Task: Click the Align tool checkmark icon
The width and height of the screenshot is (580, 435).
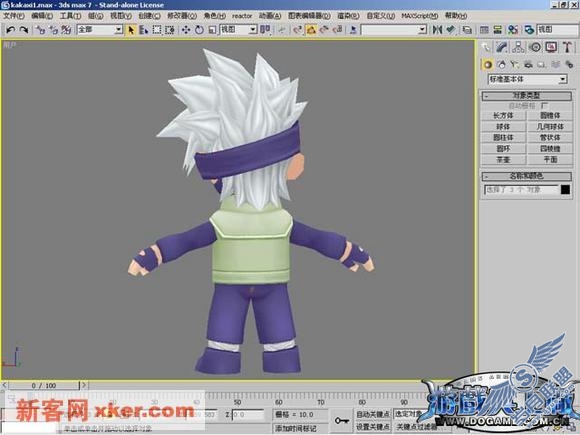Action: coord(450,30)
